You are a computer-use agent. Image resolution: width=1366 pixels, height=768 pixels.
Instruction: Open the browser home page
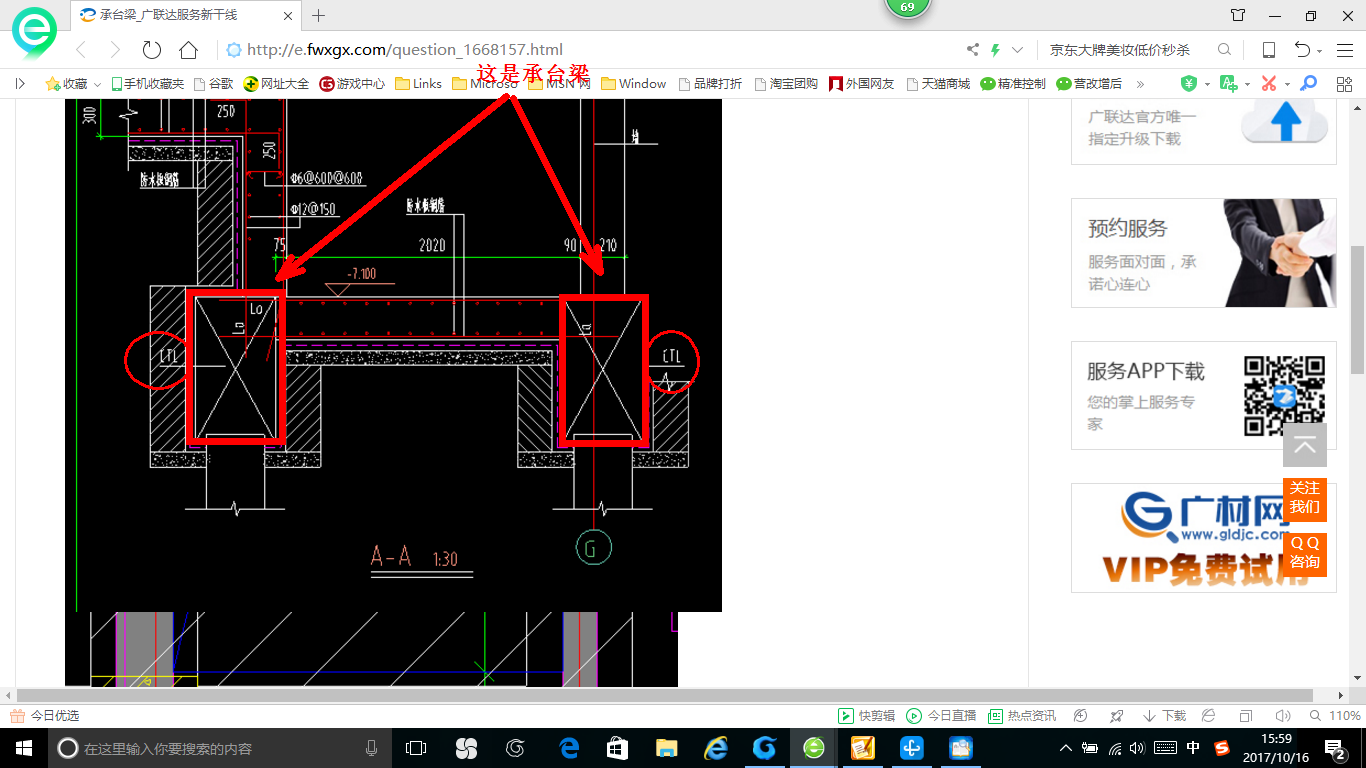click(x=188, y=50)
